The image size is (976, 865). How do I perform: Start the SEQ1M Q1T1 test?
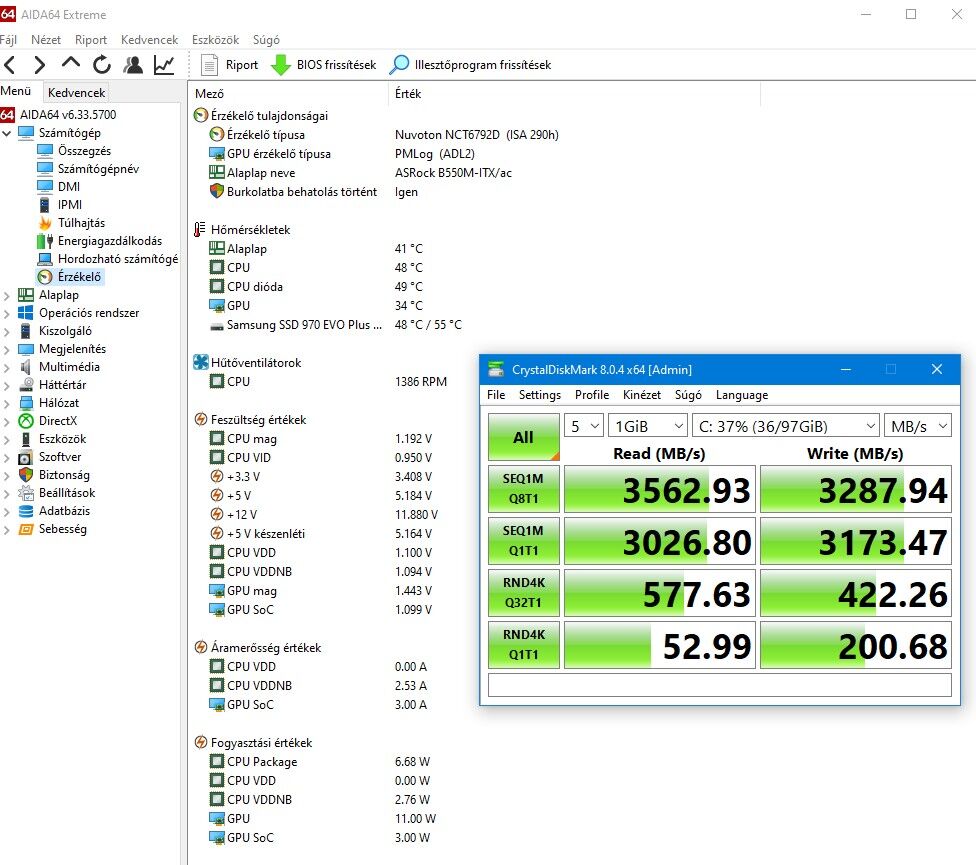523,541
